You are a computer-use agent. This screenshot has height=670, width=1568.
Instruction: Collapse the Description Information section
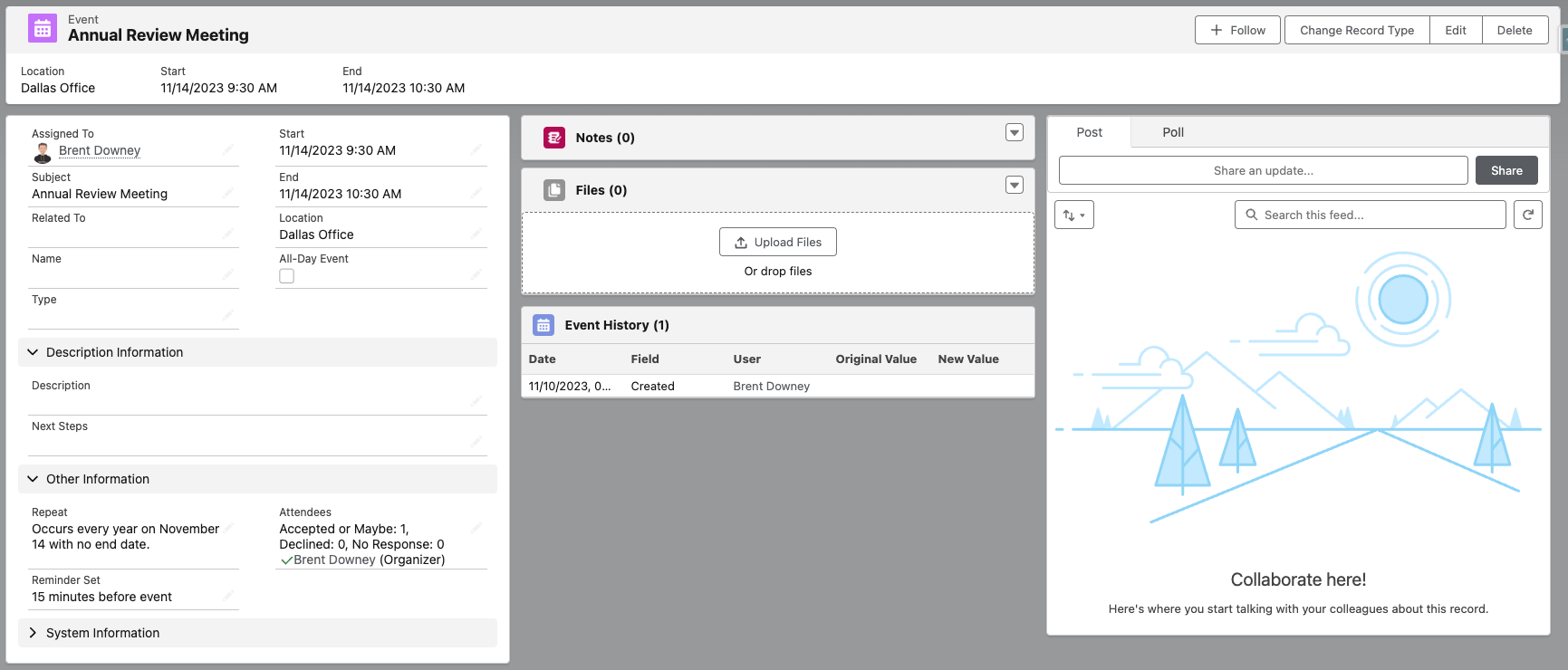click(x=33, y=352)
